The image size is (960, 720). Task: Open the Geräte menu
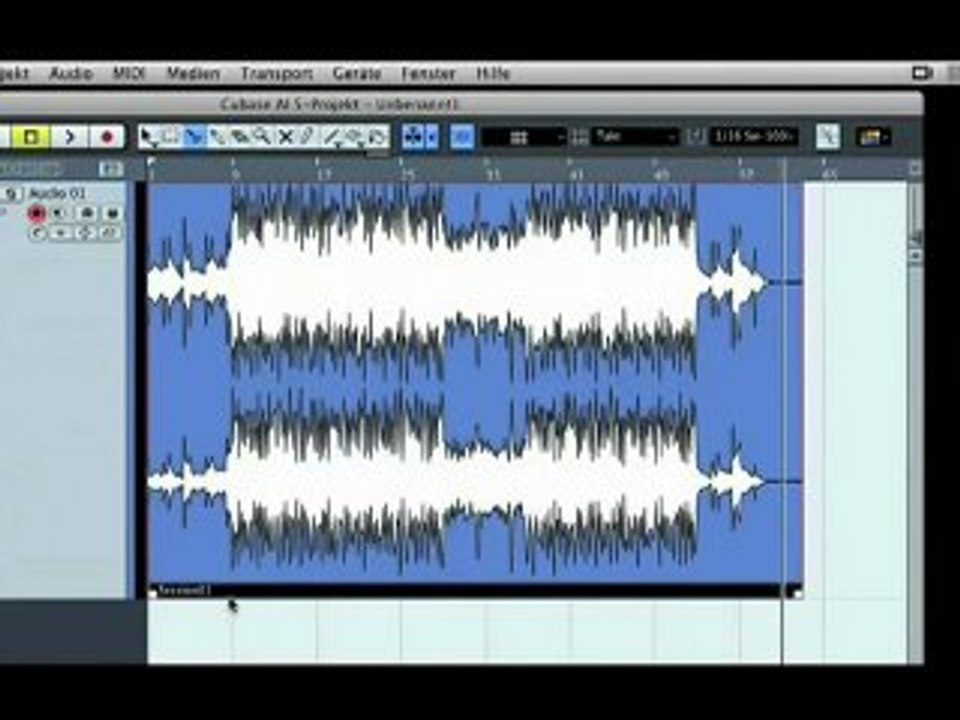click(x=357, y=73)
